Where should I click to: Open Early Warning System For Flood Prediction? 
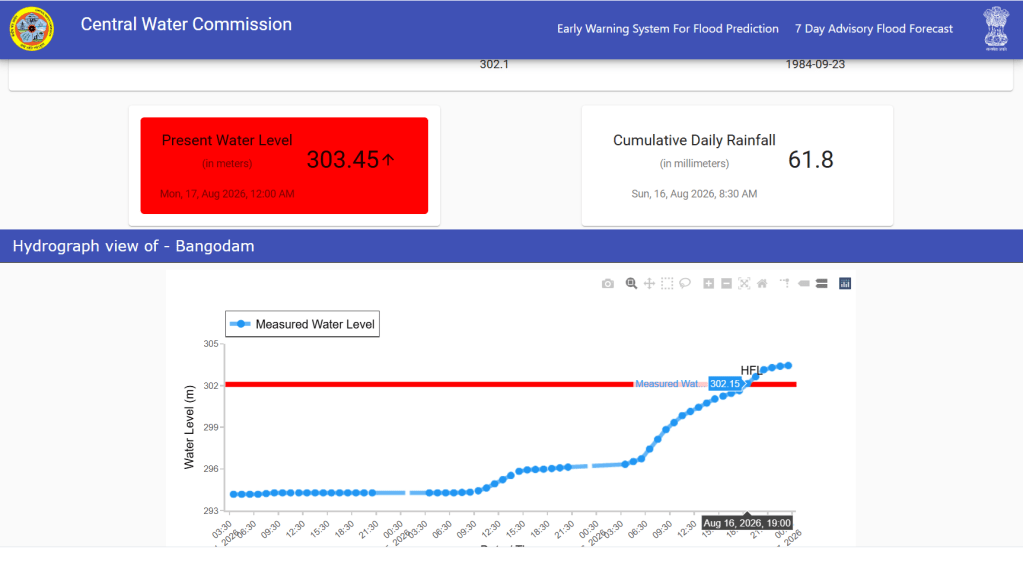pyautogui.click(x=667, y=29)
